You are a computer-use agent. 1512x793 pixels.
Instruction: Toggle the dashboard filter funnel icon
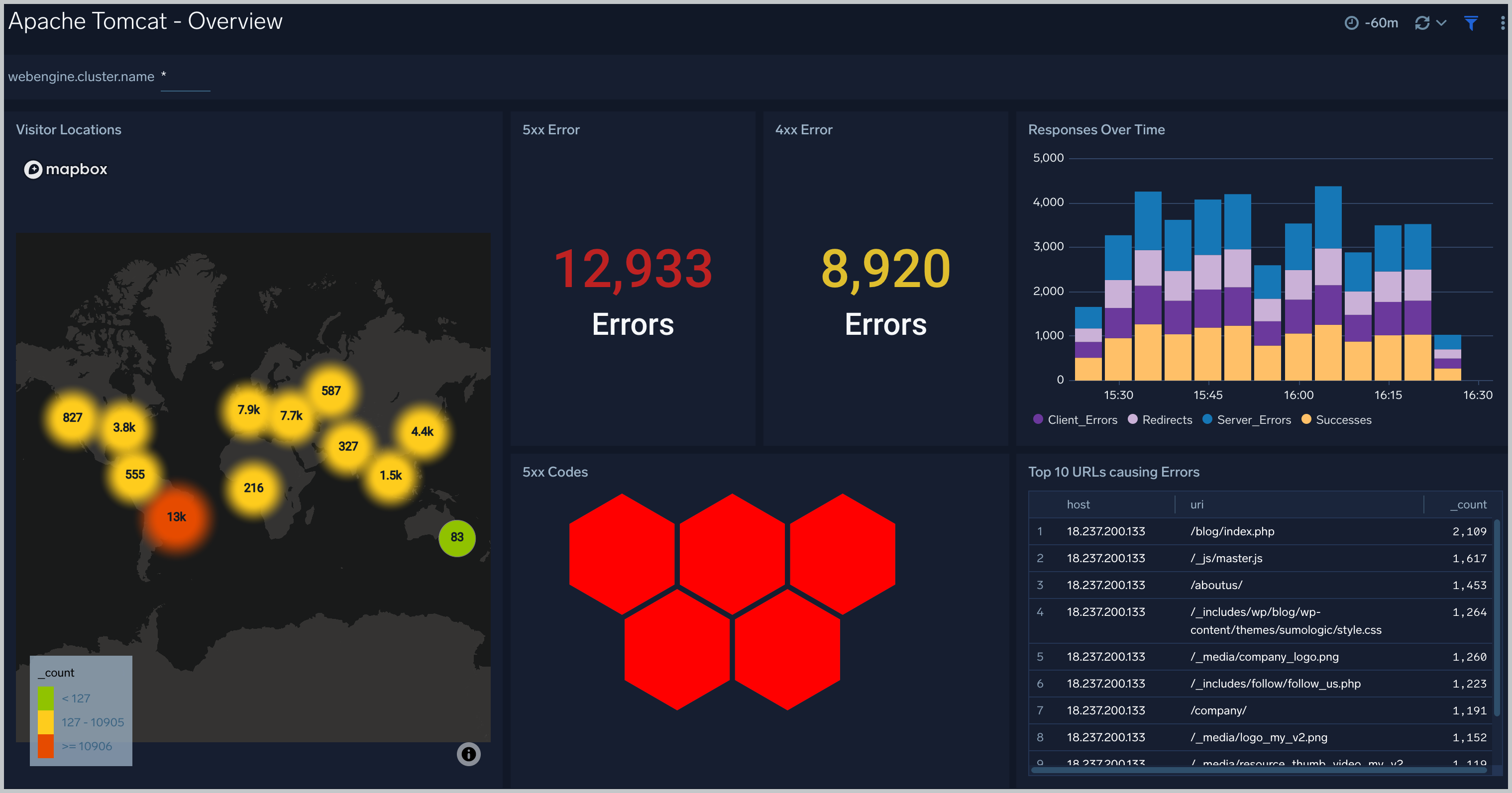1470,23
